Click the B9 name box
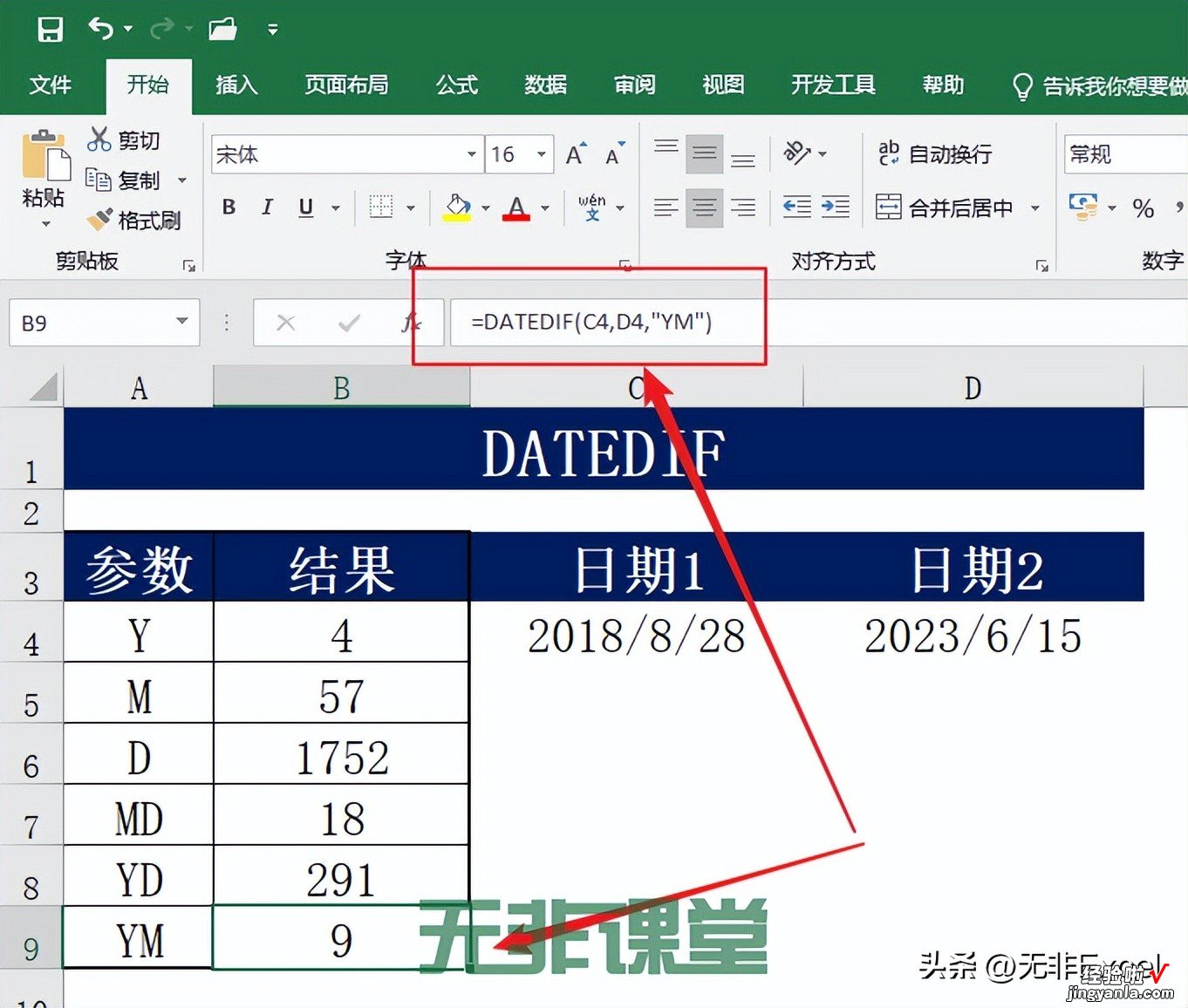Screen dimensions: 1188x1008 (x=104, y=323)
